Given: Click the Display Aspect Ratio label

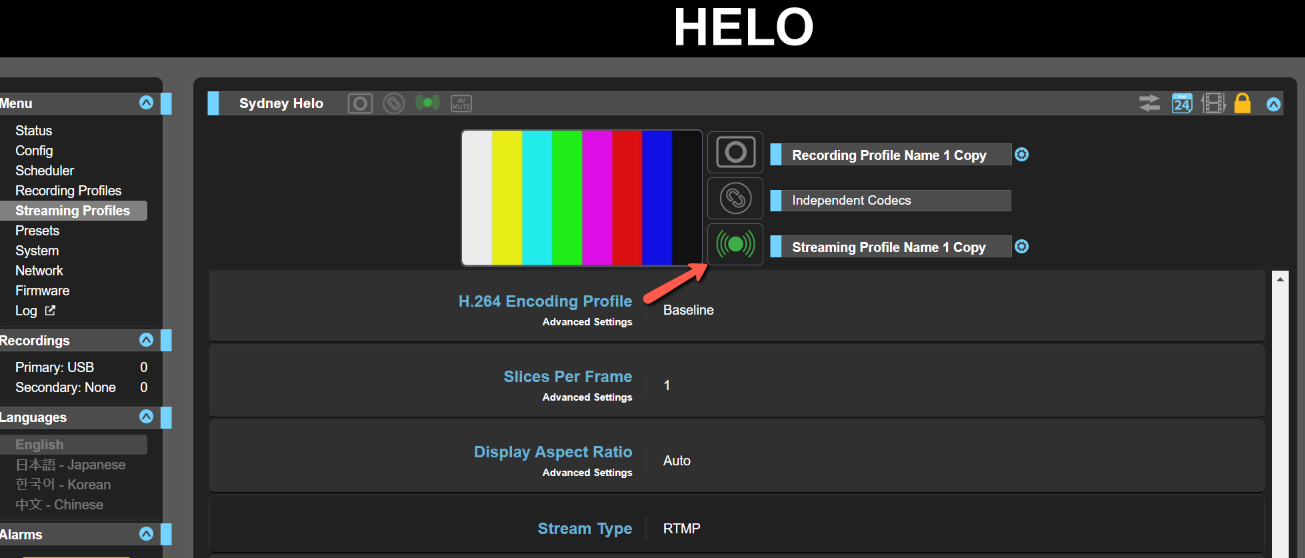Looking at the screenshot, I should [x=553, y=452].
